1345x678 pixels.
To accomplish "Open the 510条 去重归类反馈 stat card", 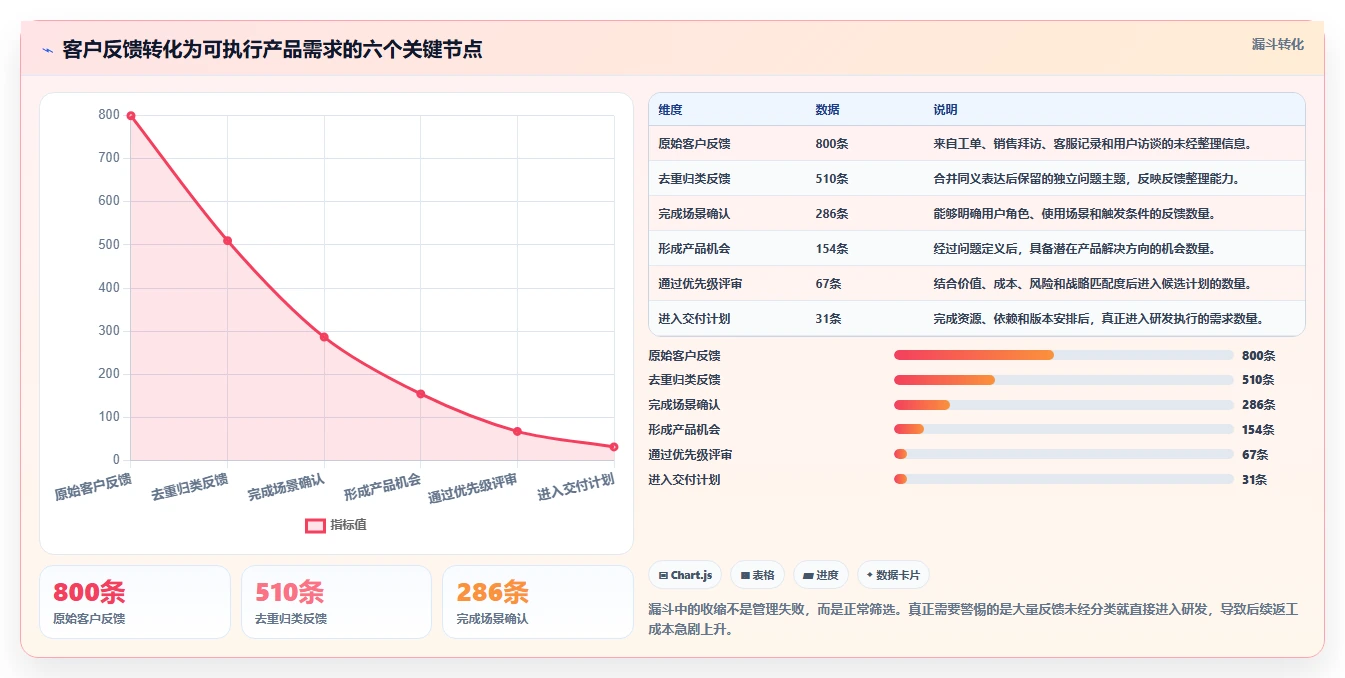I will tap(336, 602).
